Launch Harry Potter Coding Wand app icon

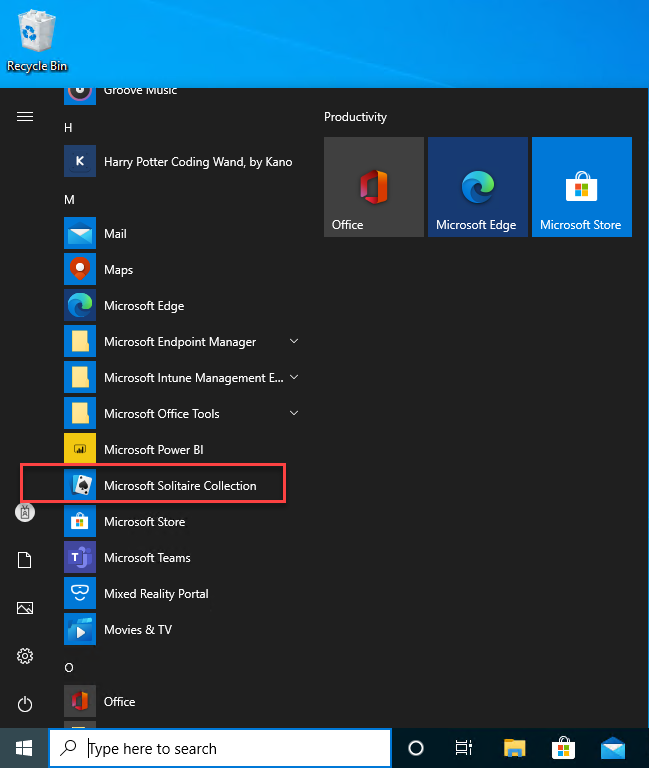coord(80,161)
